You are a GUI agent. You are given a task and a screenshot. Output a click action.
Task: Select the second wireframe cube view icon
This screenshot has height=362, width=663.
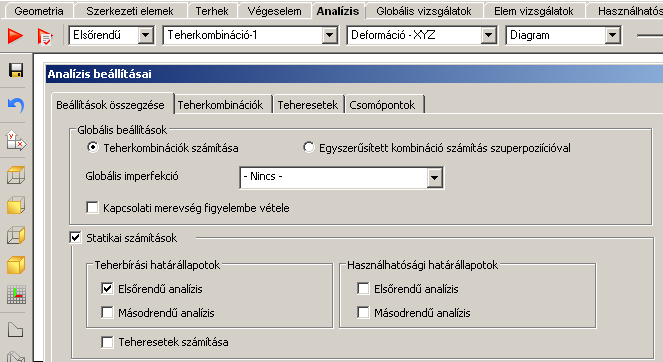16,235
